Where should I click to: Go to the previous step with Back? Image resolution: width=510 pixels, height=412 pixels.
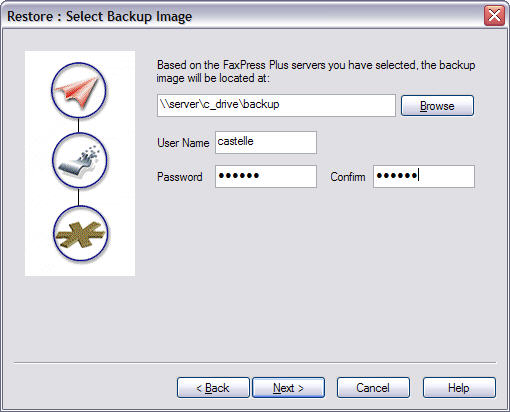point(213,388)
